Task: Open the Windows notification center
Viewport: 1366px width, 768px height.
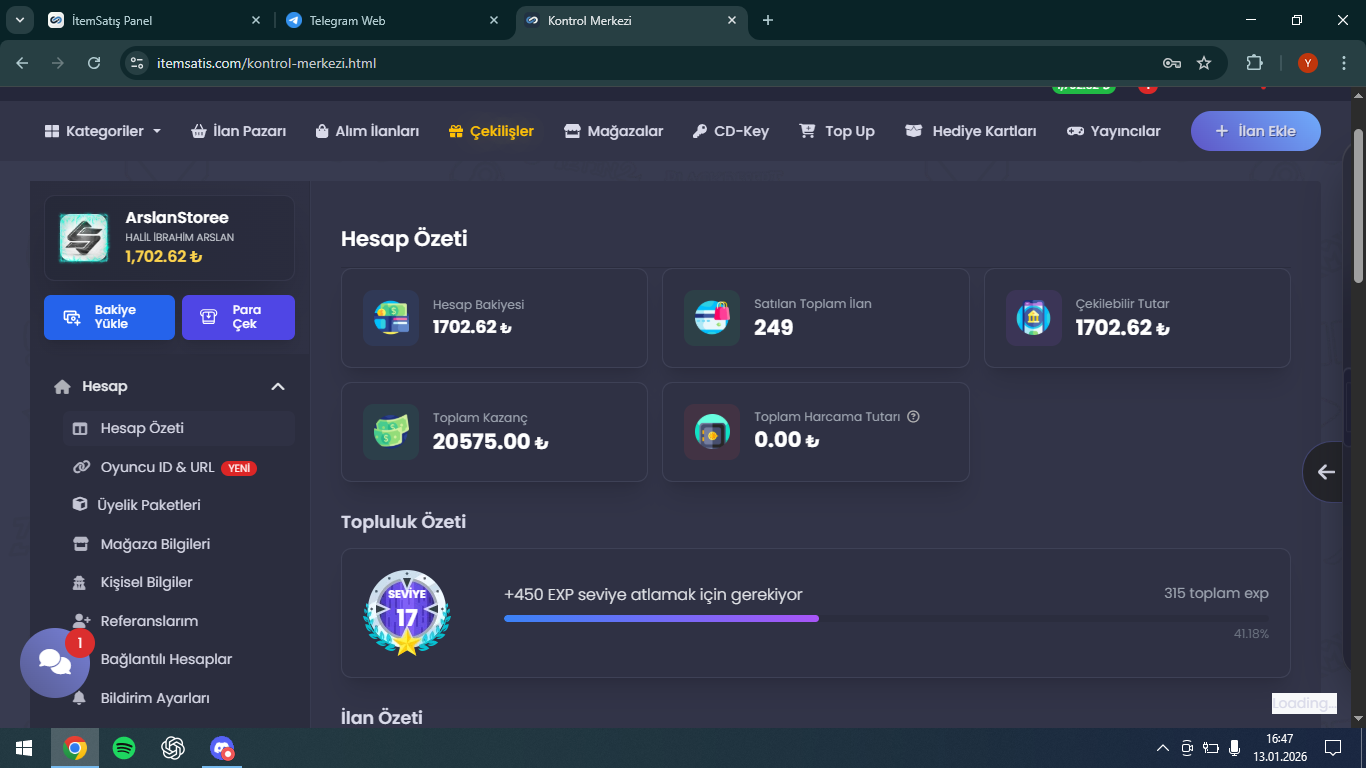Action: 1333,748
